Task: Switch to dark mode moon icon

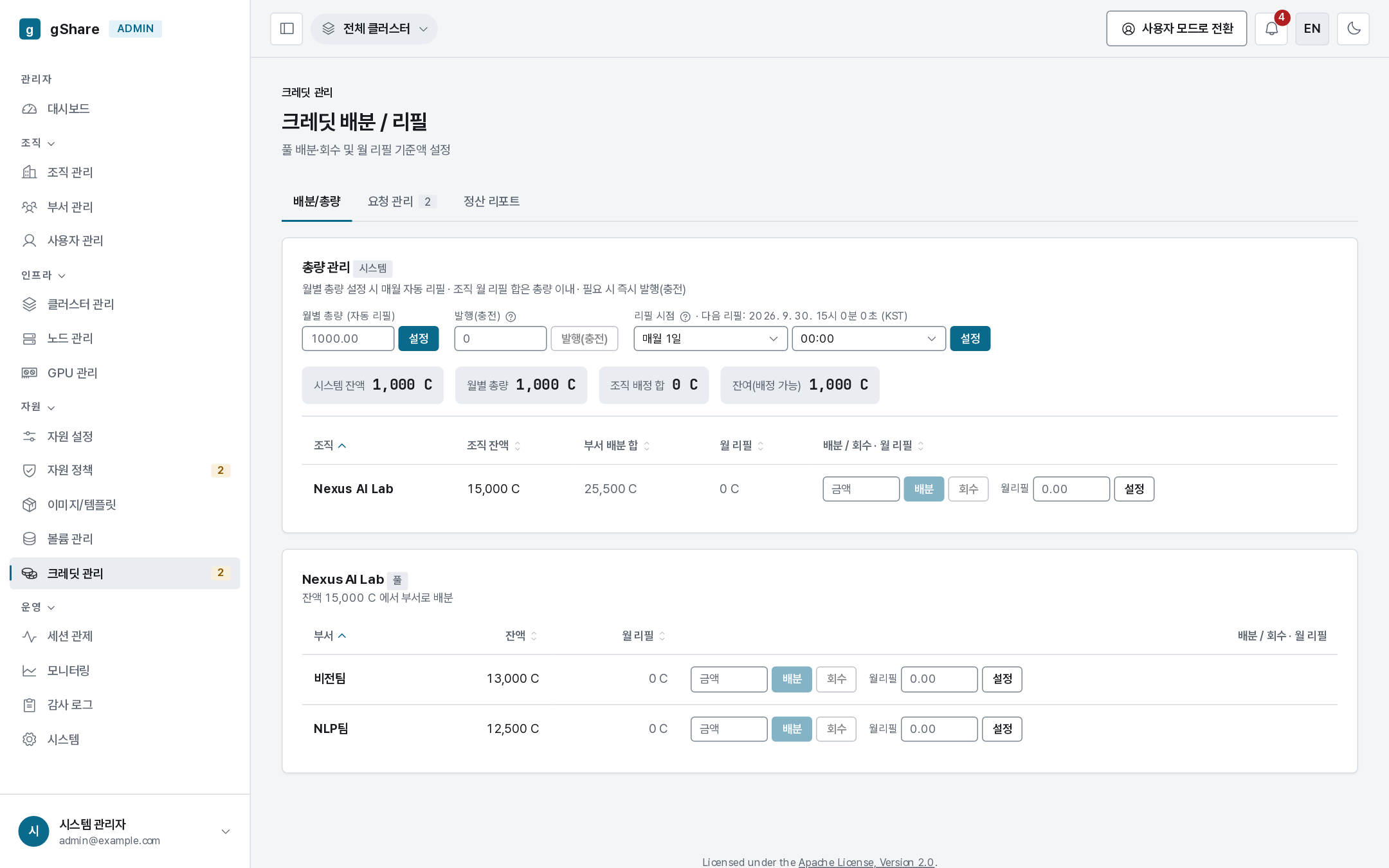Action: pos(1353,29)
